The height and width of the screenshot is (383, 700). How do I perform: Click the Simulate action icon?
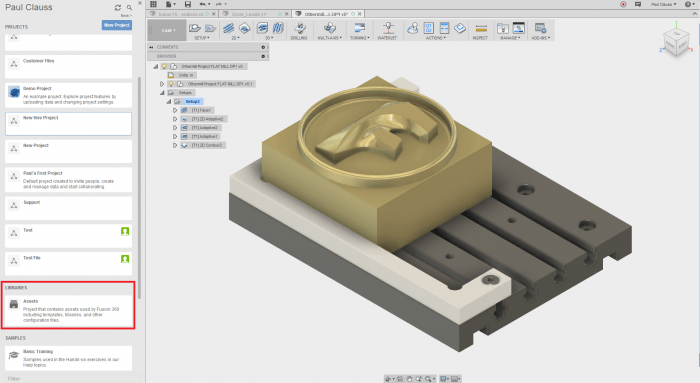tap(412, 28)
